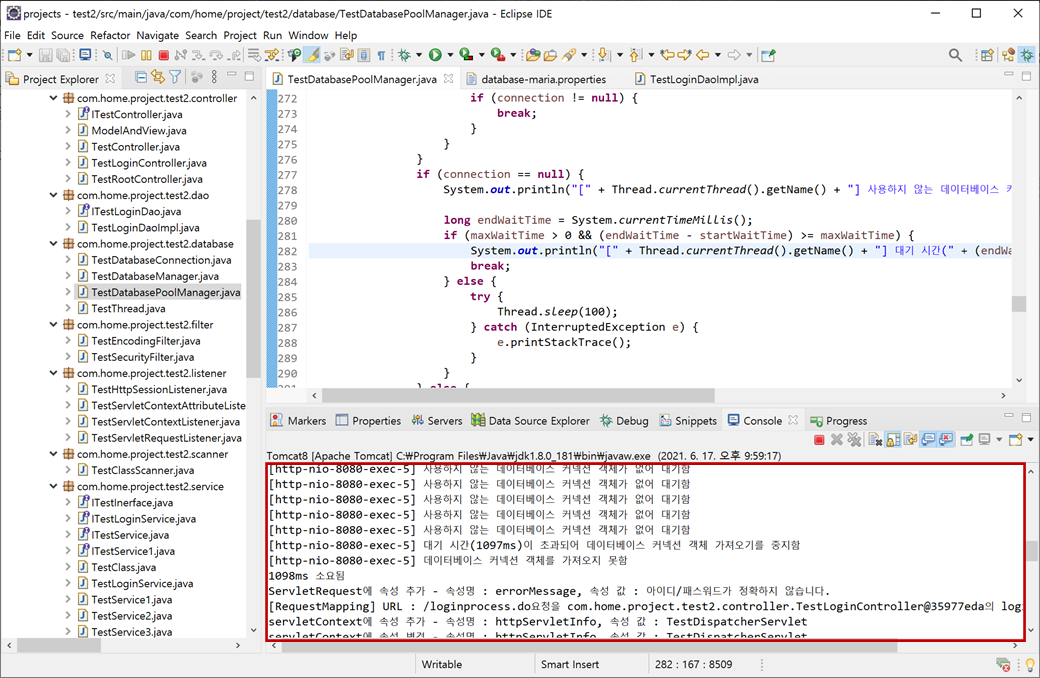Click Back navigation arrow icon
The height and width of the screenshot is (678, 1040).
(702, 55)
